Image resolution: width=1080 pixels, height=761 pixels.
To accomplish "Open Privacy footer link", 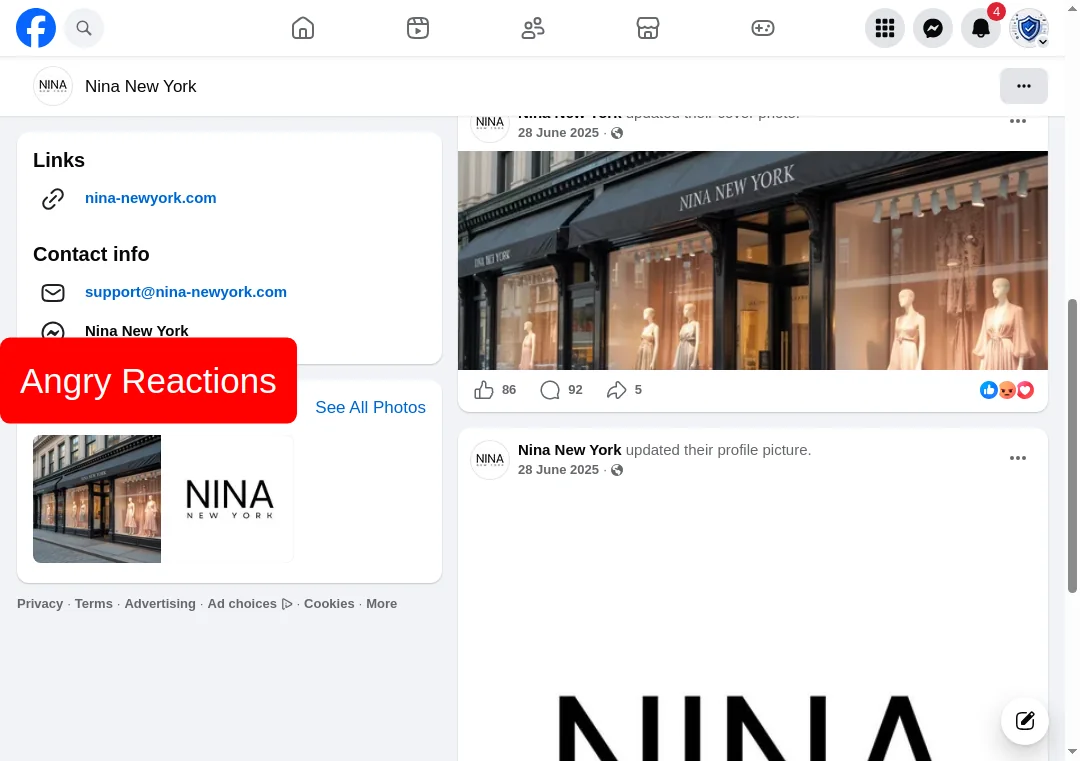I will (40, 604).
